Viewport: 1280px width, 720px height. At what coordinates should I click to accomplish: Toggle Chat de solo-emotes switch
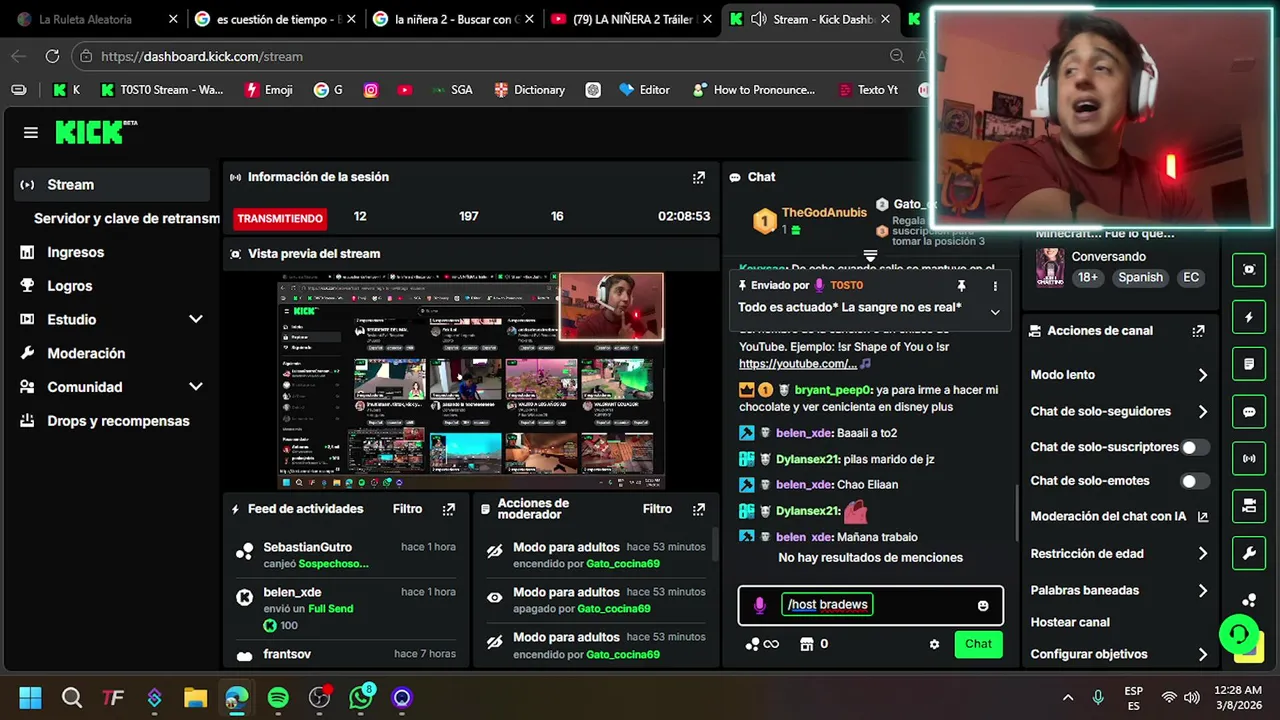pyautogui.click(x=1194, y=481)
